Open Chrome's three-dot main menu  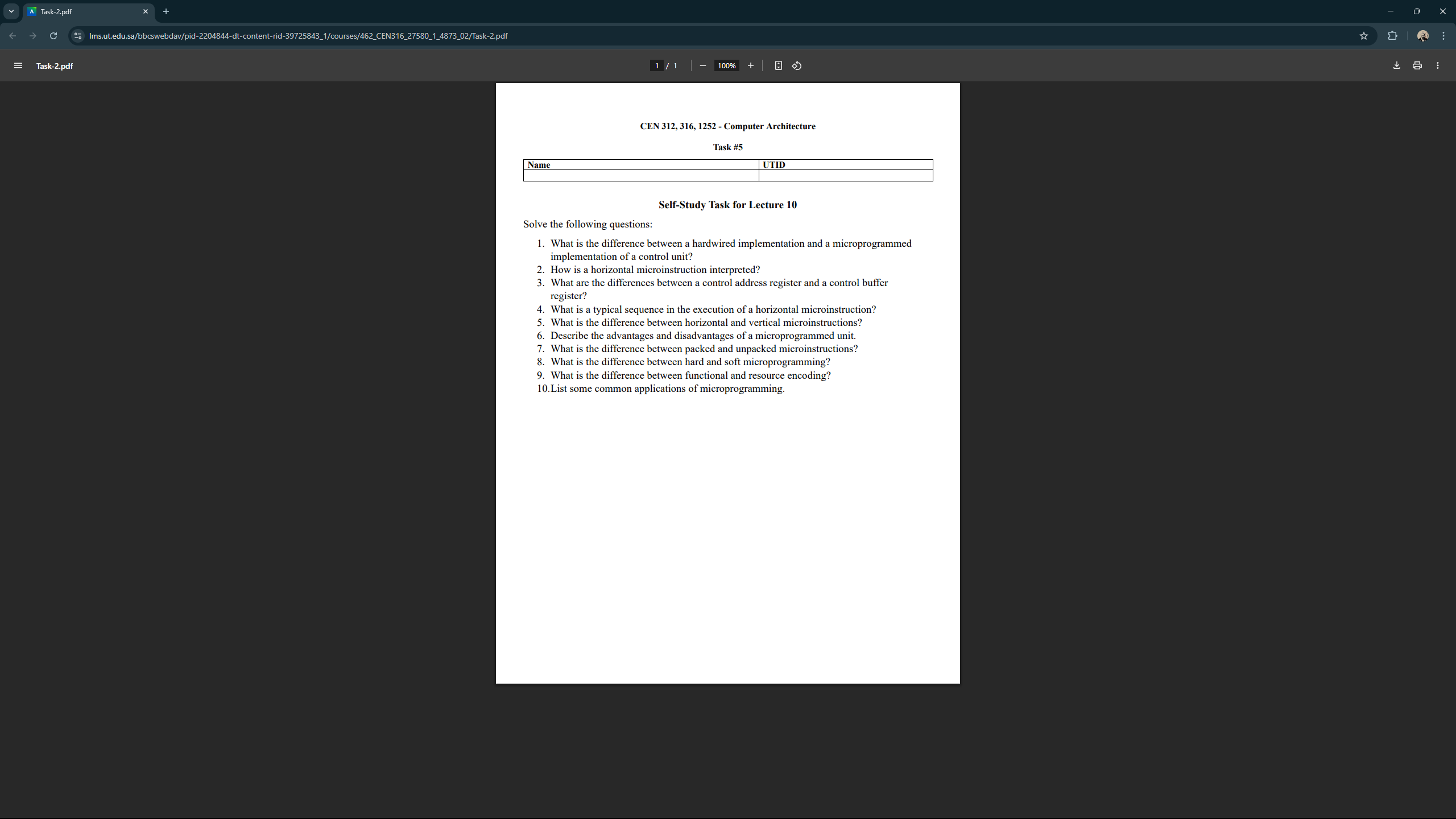pyautogui.click(x=1443, y=36)
